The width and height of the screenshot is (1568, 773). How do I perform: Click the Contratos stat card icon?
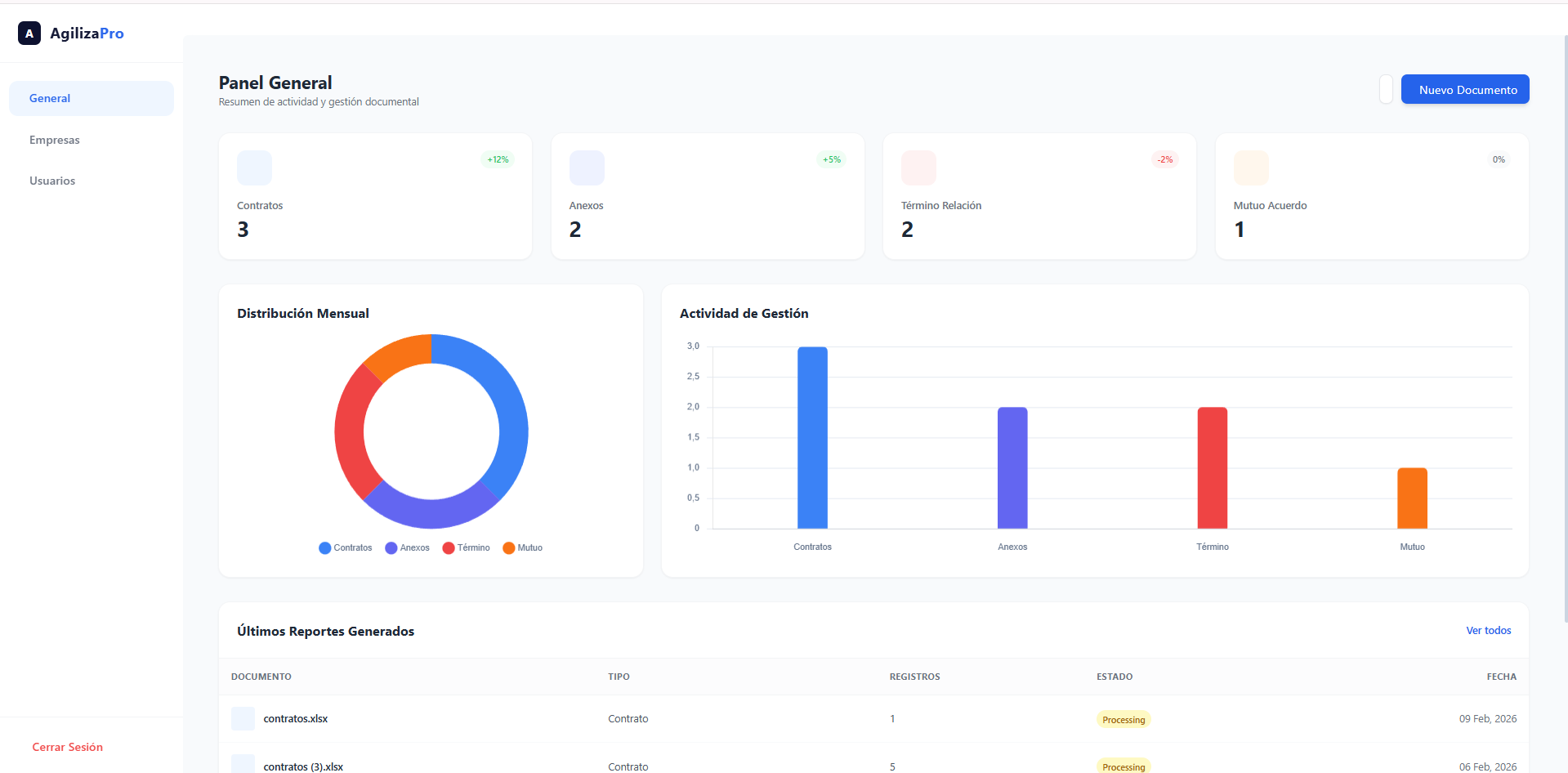(x=254, y=168)
